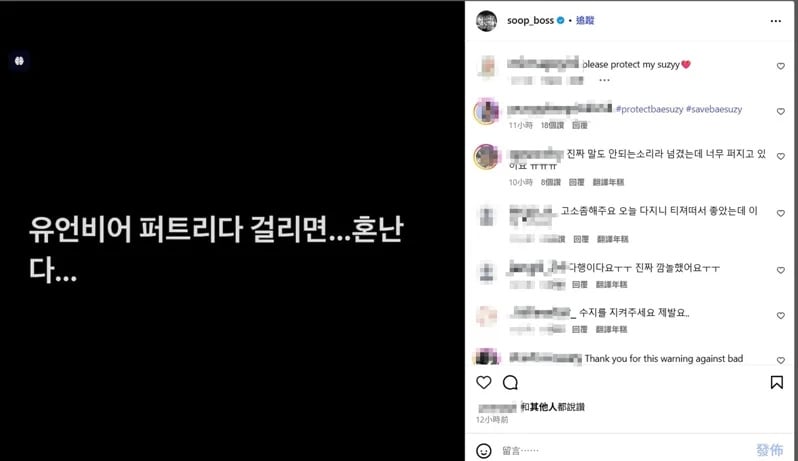Open more options under first comment
798x461 pixels.
pos(604,80)
